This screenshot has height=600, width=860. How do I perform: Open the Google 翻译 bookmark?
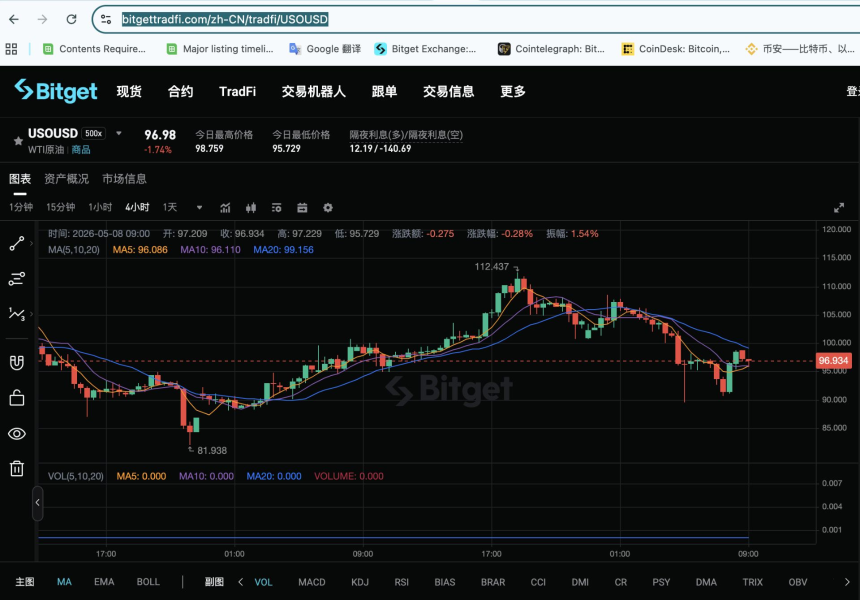pyautogui.click(x=325, y=49)
